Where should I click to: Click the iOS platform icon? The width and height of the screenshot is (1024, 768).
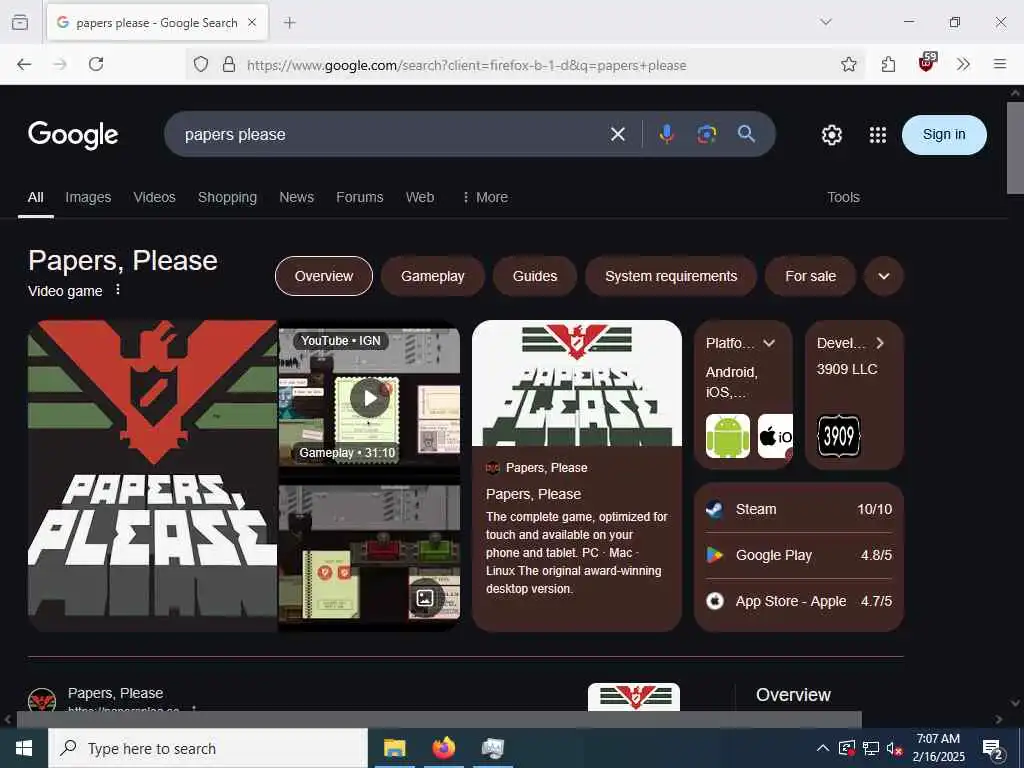pyautogui.click(x=775, y=436)
